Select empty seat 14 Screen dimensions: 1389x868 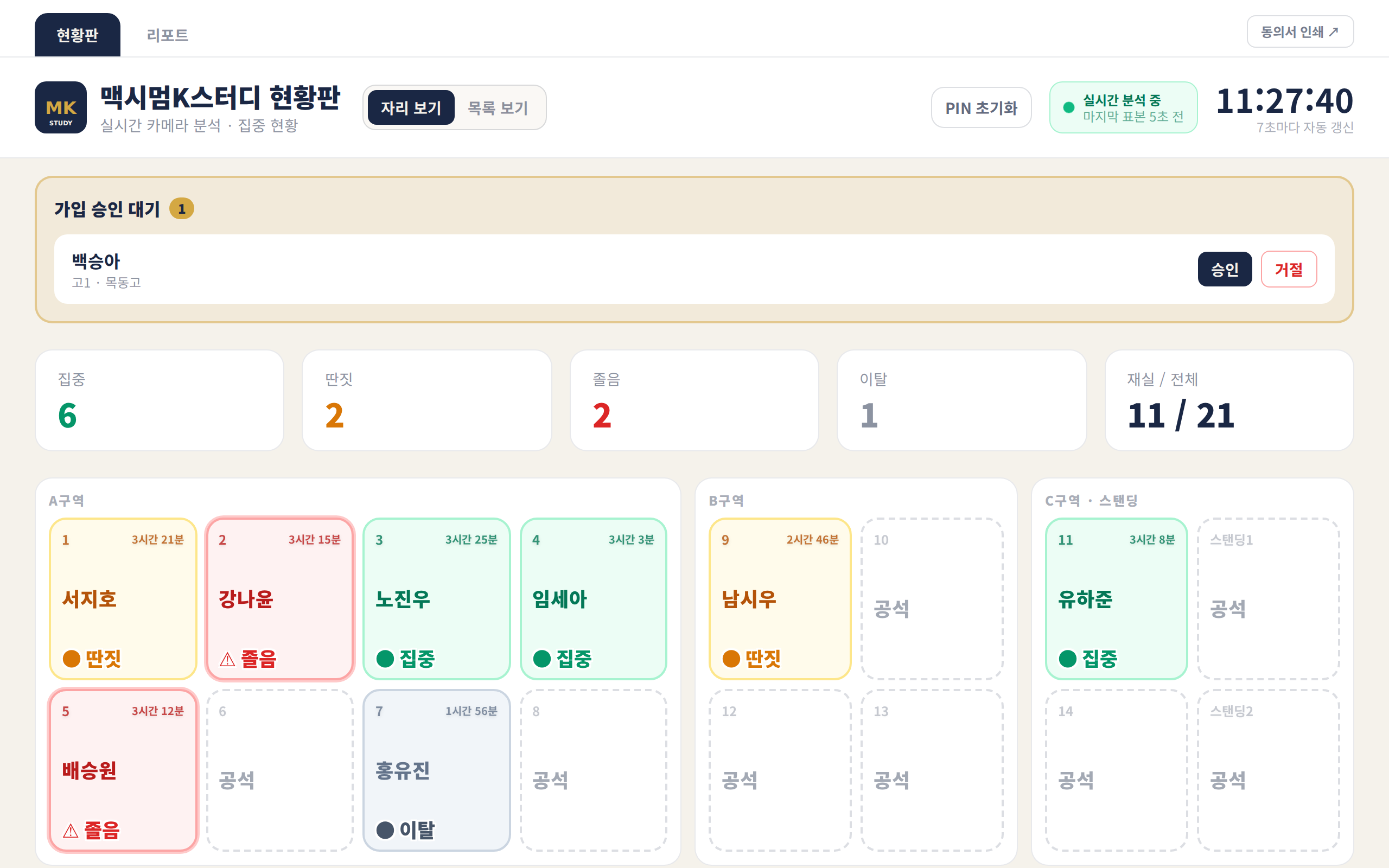pyautogui.click(x=1117, y=770)
